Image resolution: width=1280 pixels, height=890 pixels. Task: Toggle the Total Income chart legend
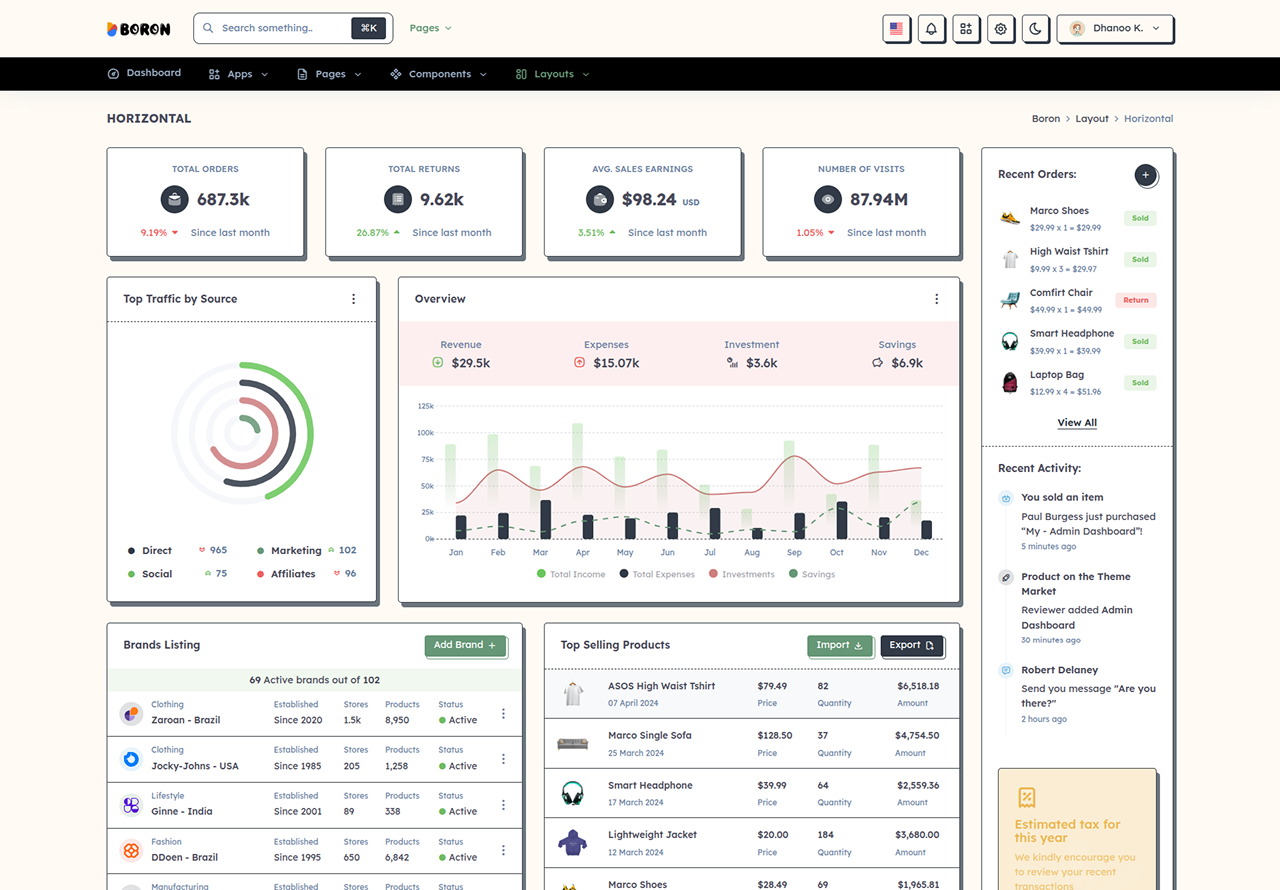[571, 574]
